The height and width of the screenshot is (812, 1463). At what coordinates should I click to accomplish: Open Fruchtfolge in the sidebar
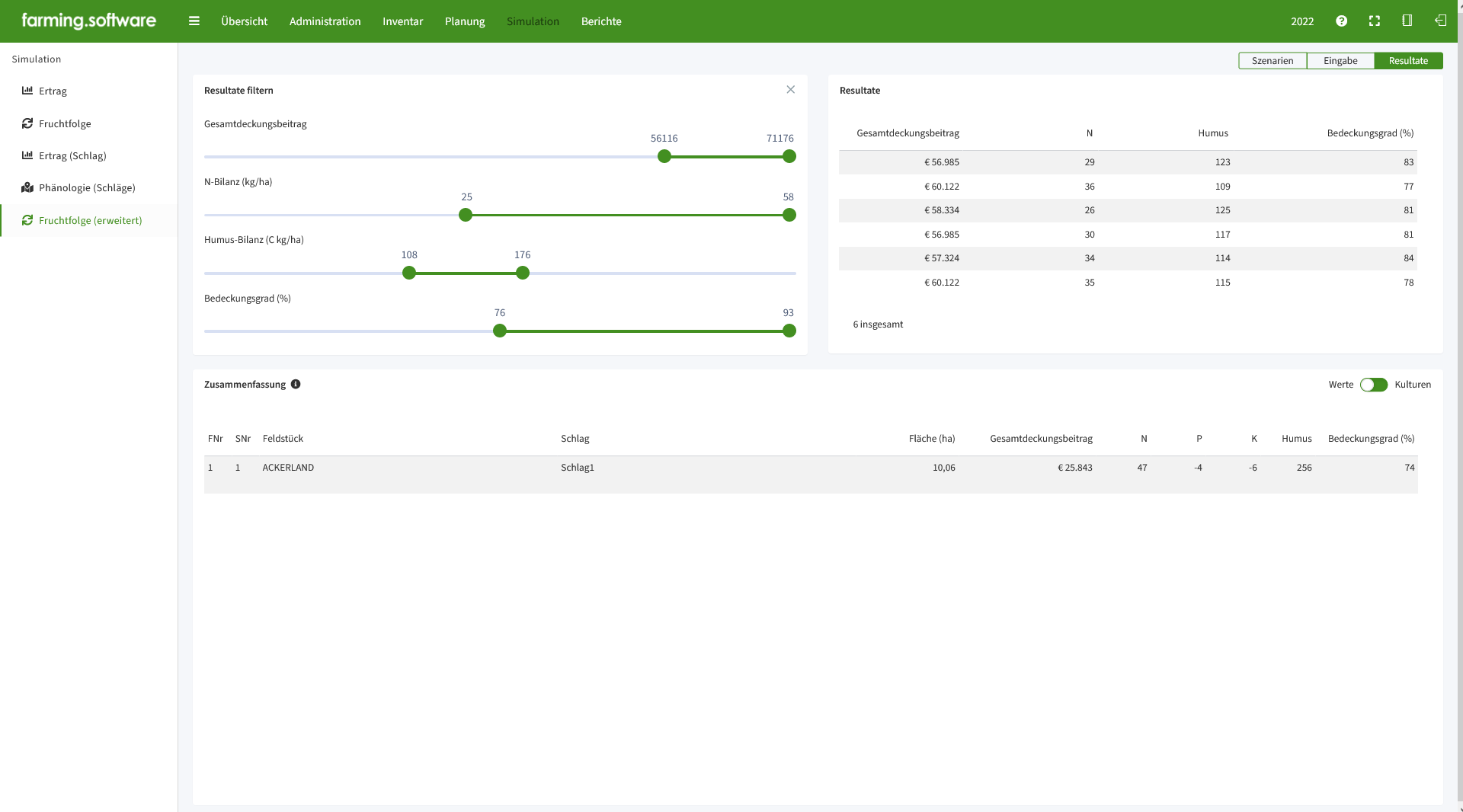point(88,123)
